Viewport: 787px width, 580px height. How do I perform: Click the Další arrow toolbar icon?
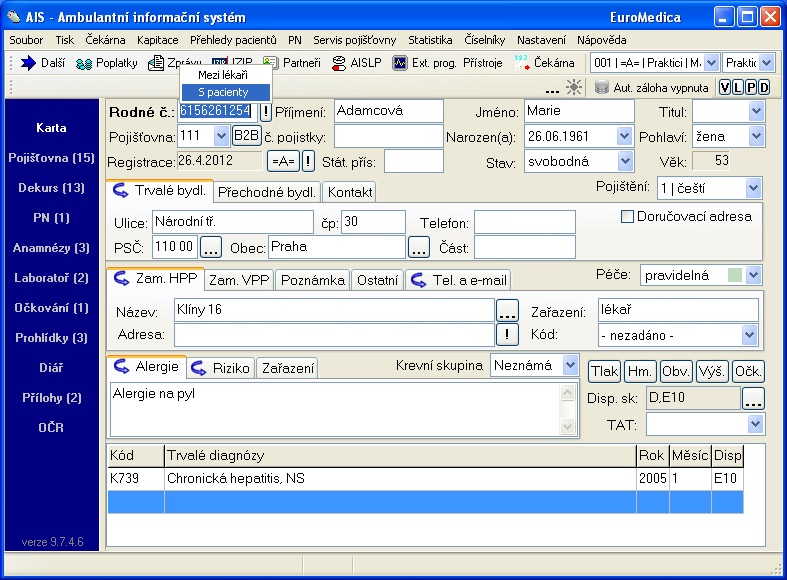[x=28, y=63]
